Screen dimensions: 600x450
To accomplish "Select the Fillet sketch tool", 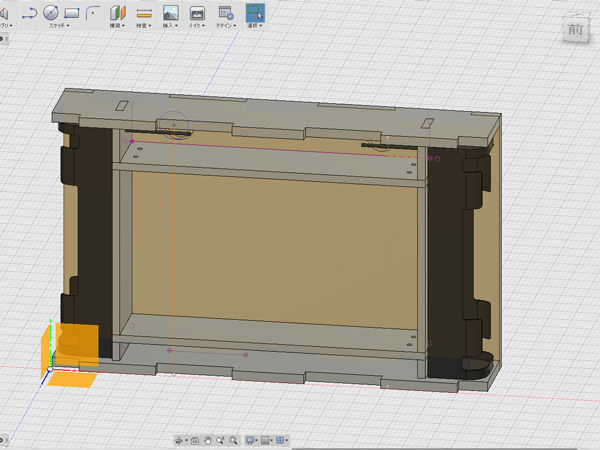I will (93, 12).
